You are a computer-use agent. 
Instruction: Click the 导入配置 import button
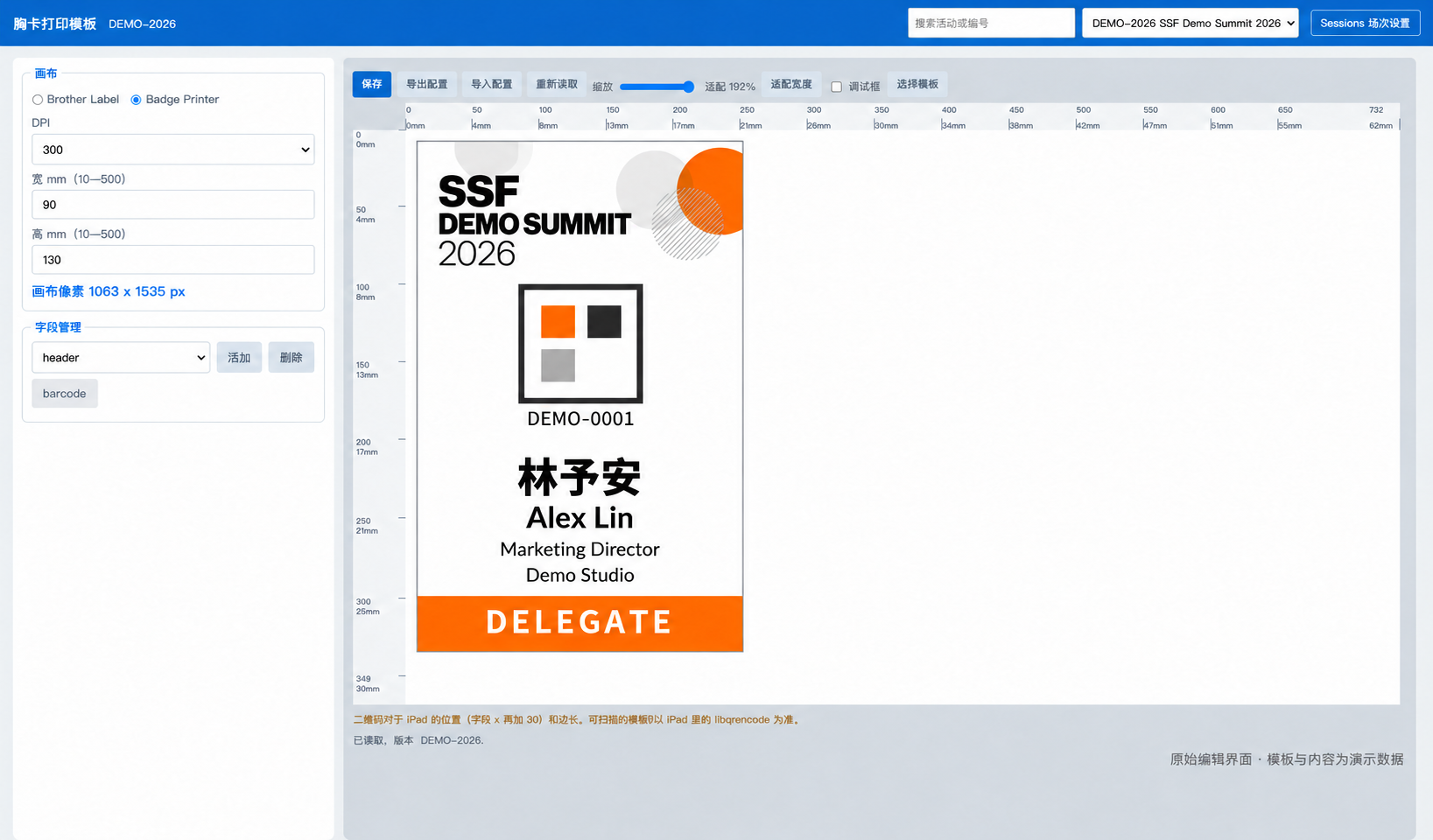491,84
